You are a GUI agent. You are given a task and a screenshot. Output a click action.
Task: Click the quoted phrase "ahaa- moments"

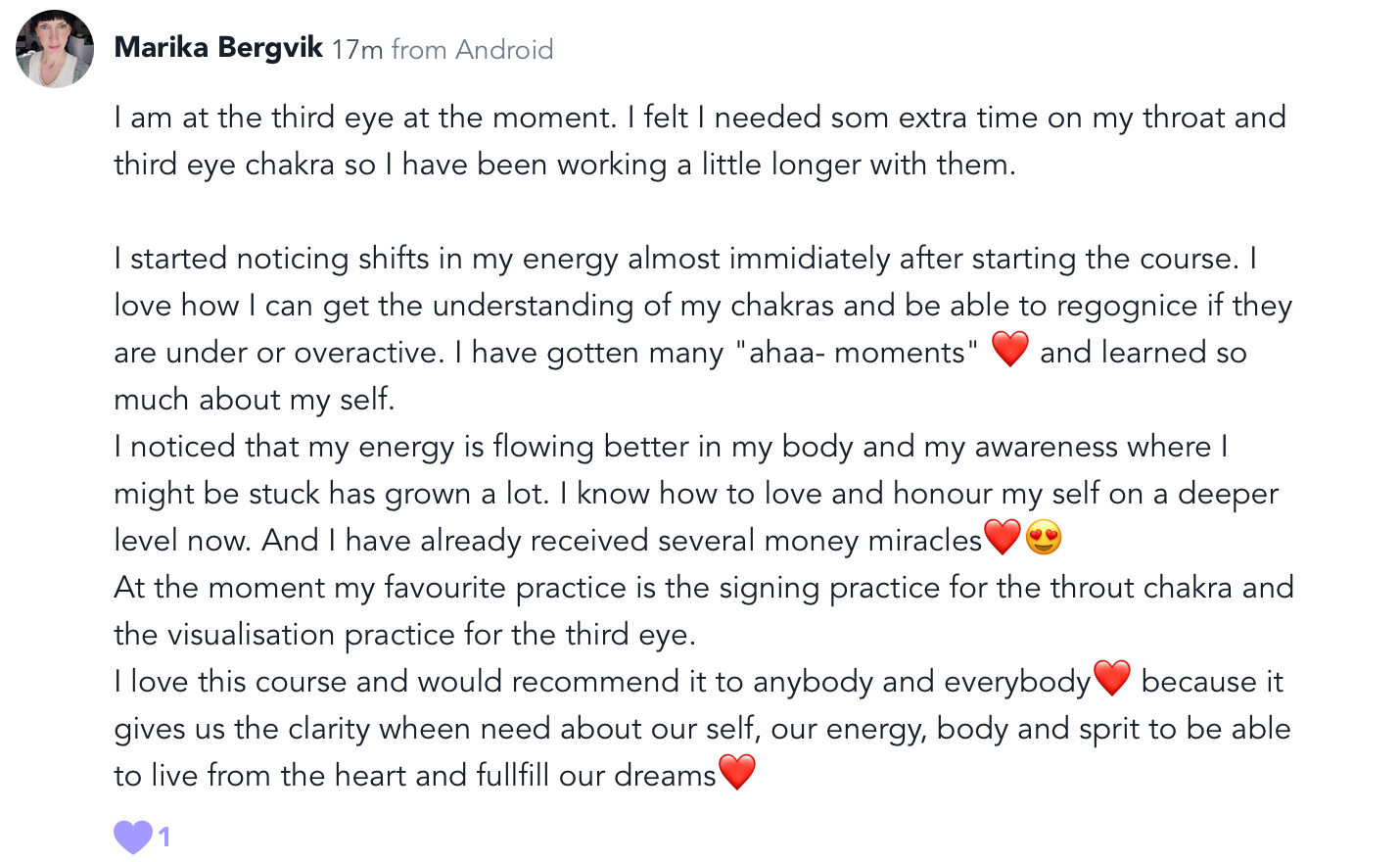pyautogui.click(x=856, y=353)
